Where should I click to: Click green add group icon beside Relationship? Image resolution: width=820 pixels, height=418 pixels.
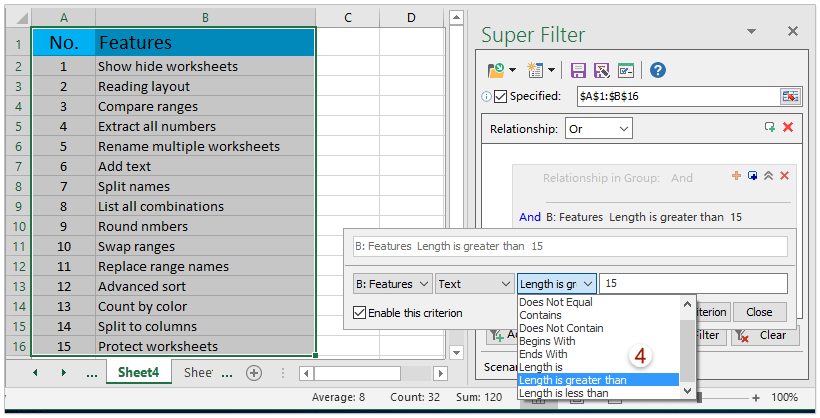[769, 128]
